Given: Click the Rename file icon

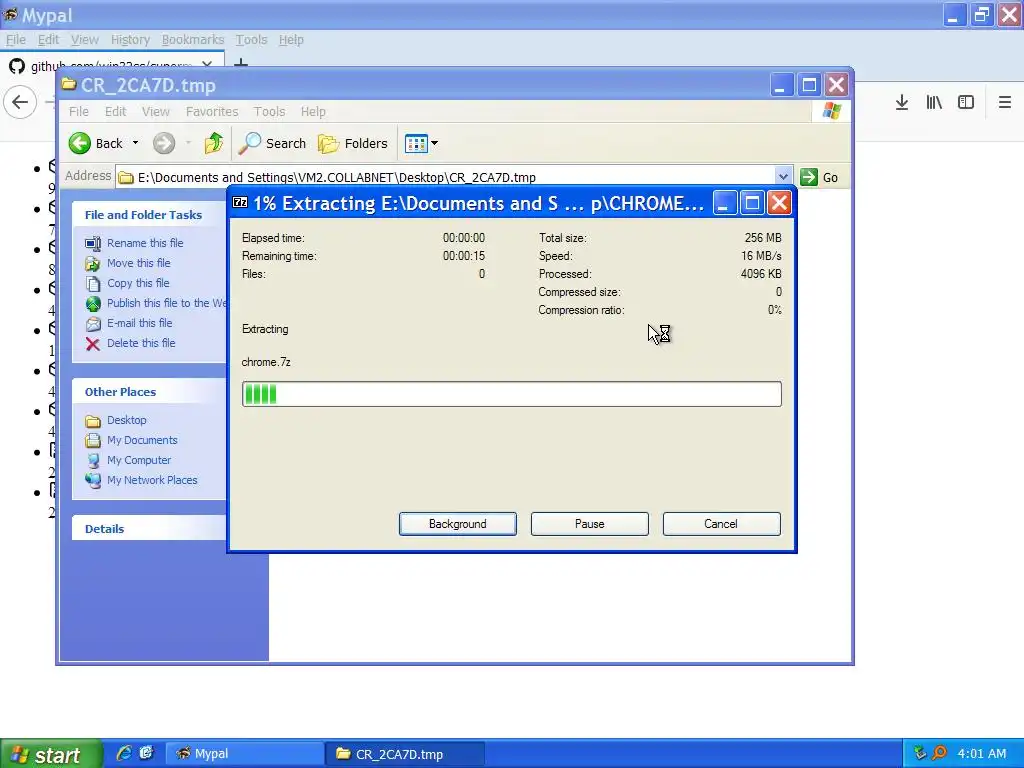Looking at the screenshot, I should coord(93,244).
